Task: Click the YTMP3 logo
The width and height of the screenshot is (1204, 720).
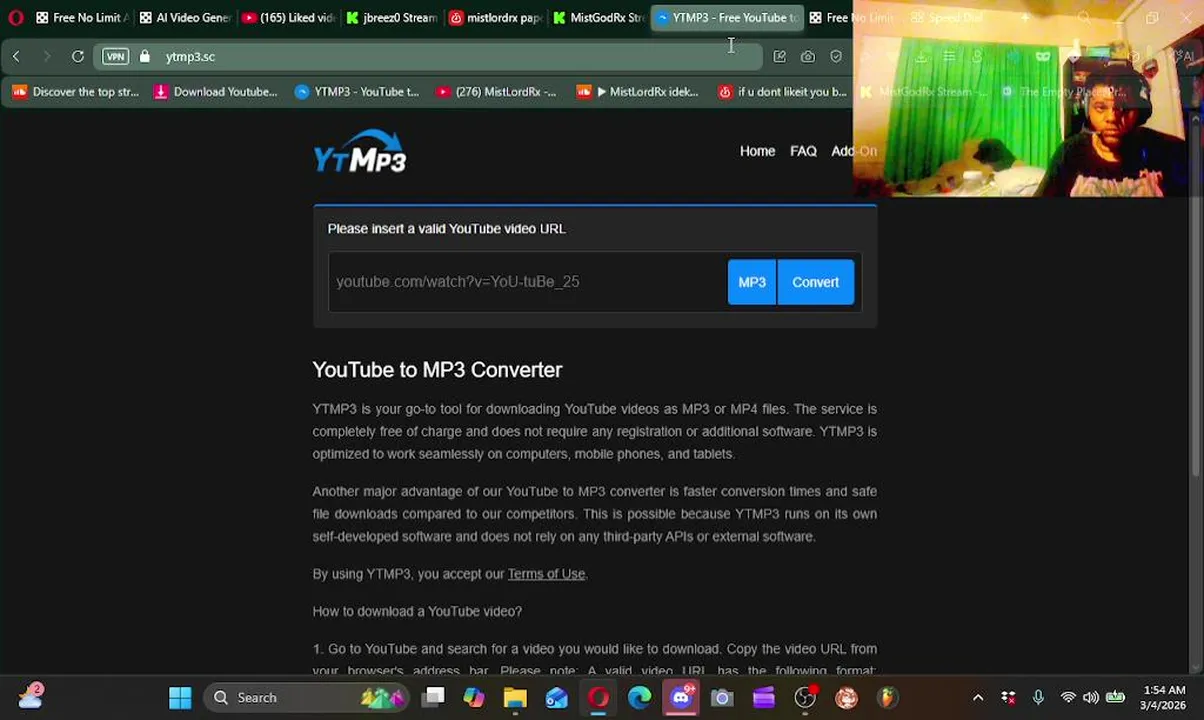Action: point(360,152)
